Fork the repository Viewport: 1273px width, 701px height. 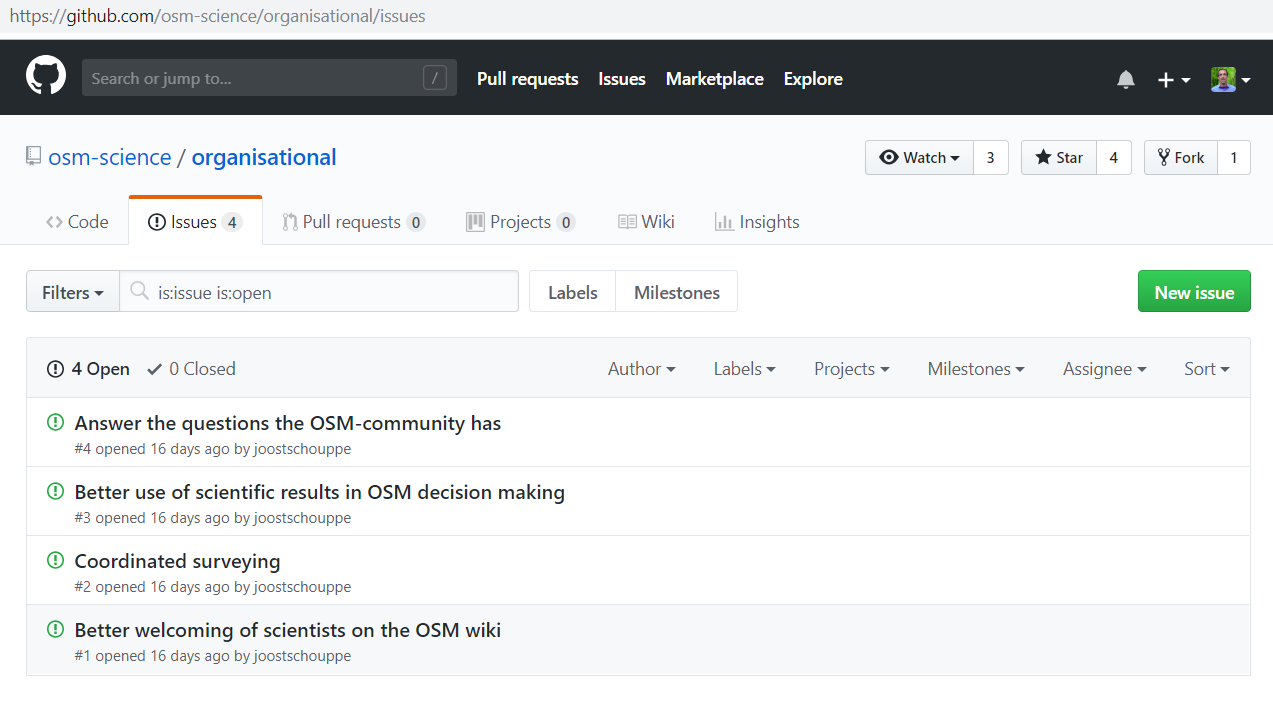coord(1181,158)
